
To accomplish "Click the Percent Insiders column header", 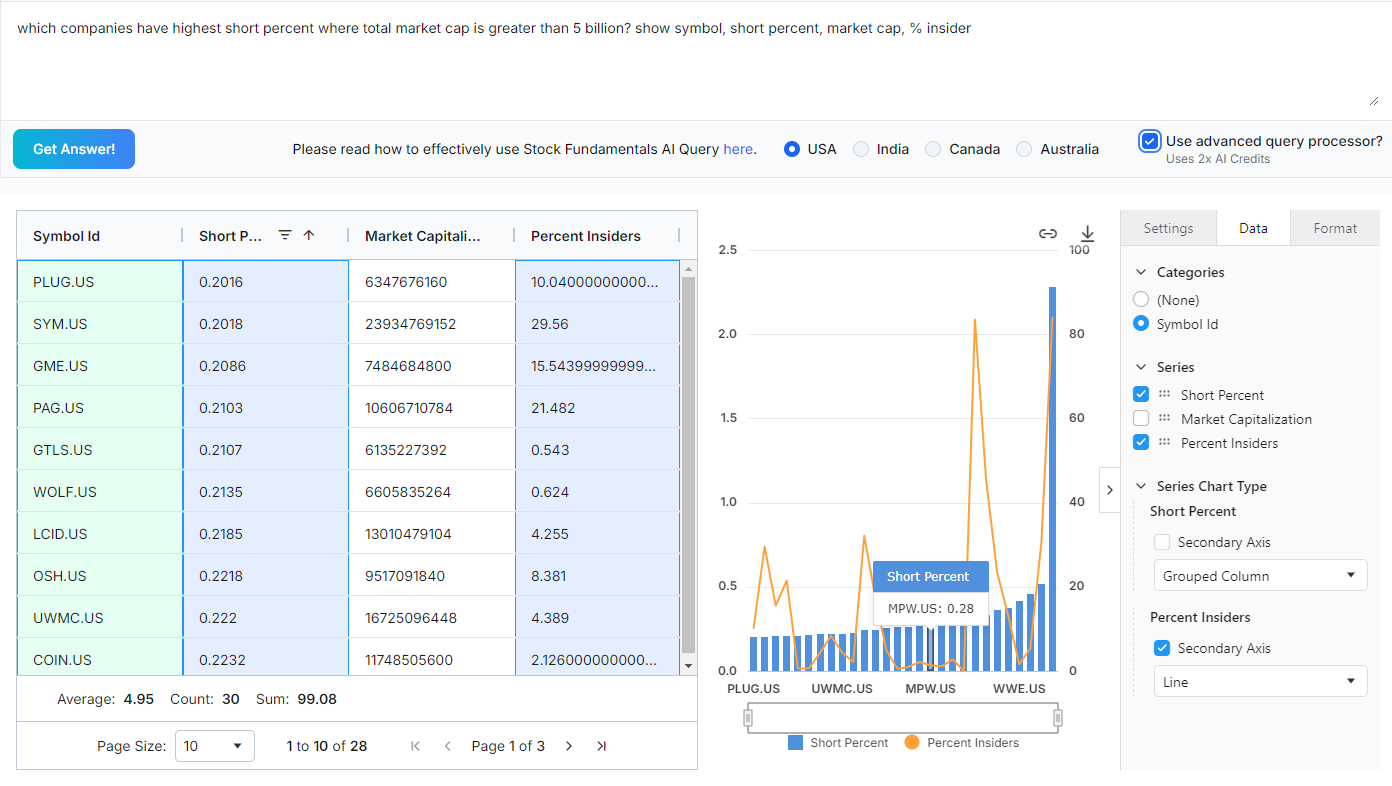I will point(597,236).
